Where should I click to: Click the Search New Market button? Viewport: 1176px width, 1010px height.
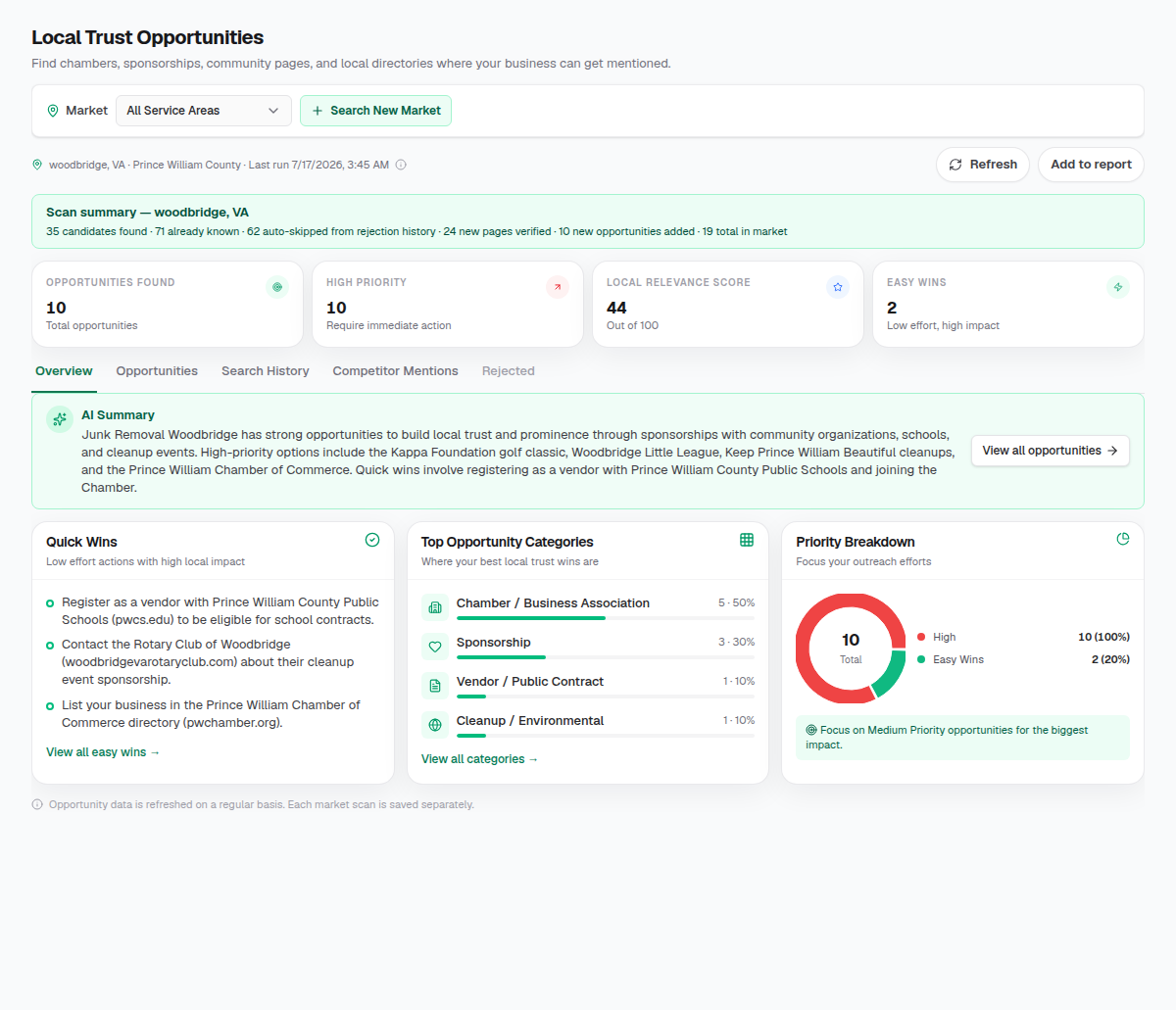pyautogui.click(x=375, y=111)
